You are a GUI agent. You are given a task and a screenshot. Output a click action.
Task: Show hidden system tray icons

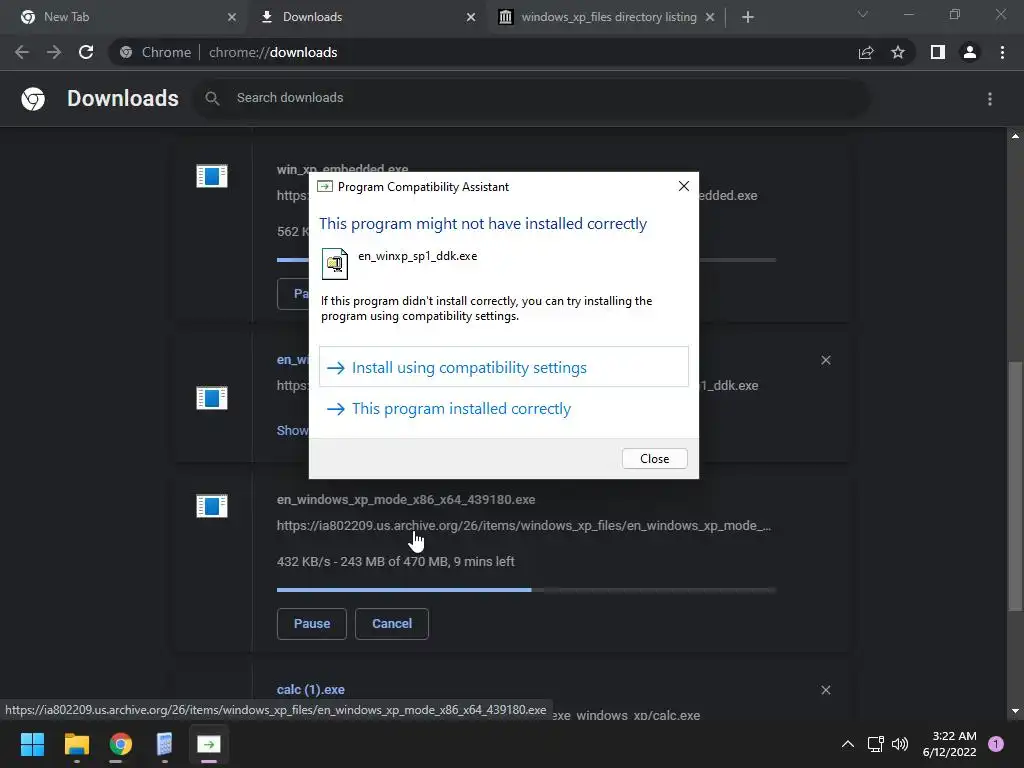pyautogui.click(x=848, y=744)
